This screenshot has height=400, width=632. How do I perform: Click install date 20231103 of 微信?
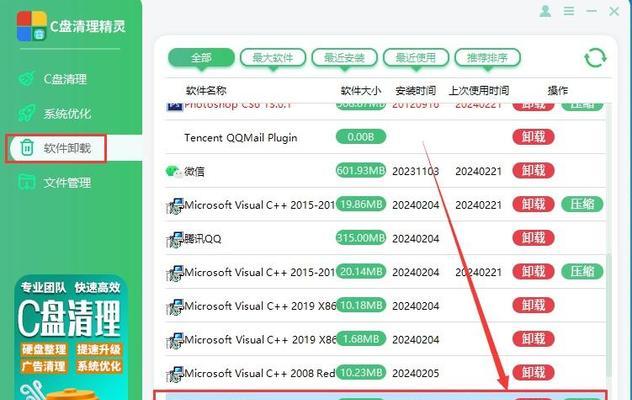(x=416, y=171)
